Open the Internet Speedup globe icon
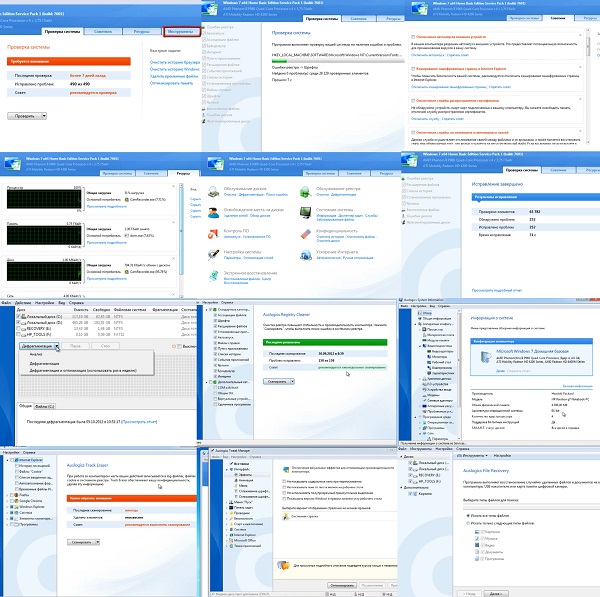This screenshot has height=597, width=600. pyautogui.click(x=305, y=254)
